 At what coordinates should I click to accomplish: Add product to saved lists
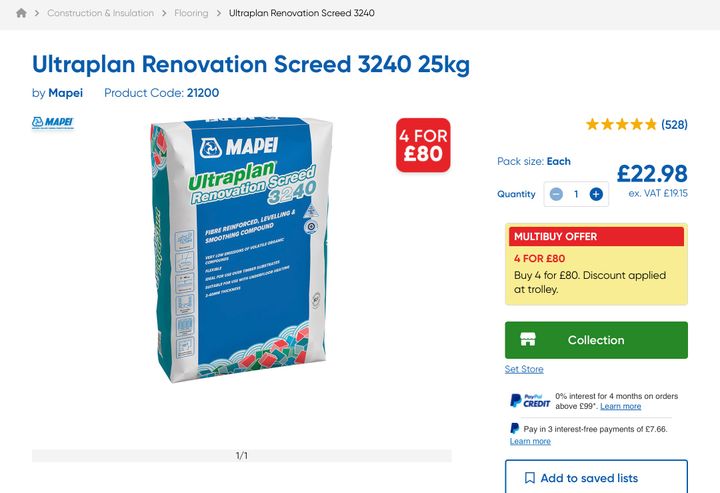589,478
